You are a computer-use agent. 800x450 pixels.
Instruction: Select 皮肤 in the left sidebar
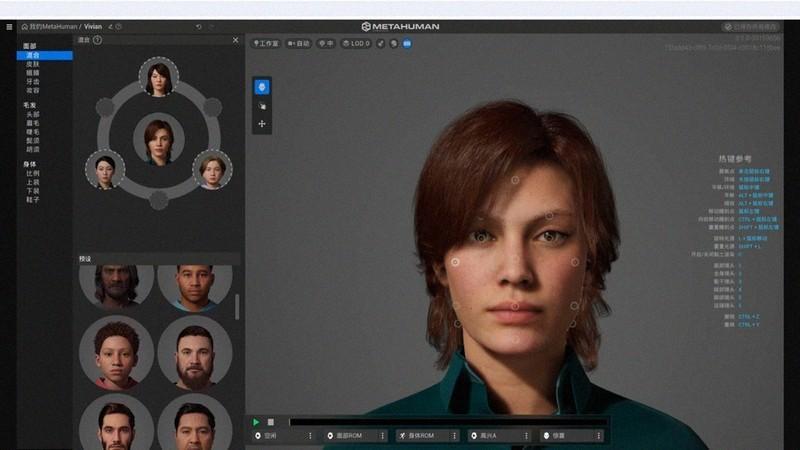click(x=33, y=64)
